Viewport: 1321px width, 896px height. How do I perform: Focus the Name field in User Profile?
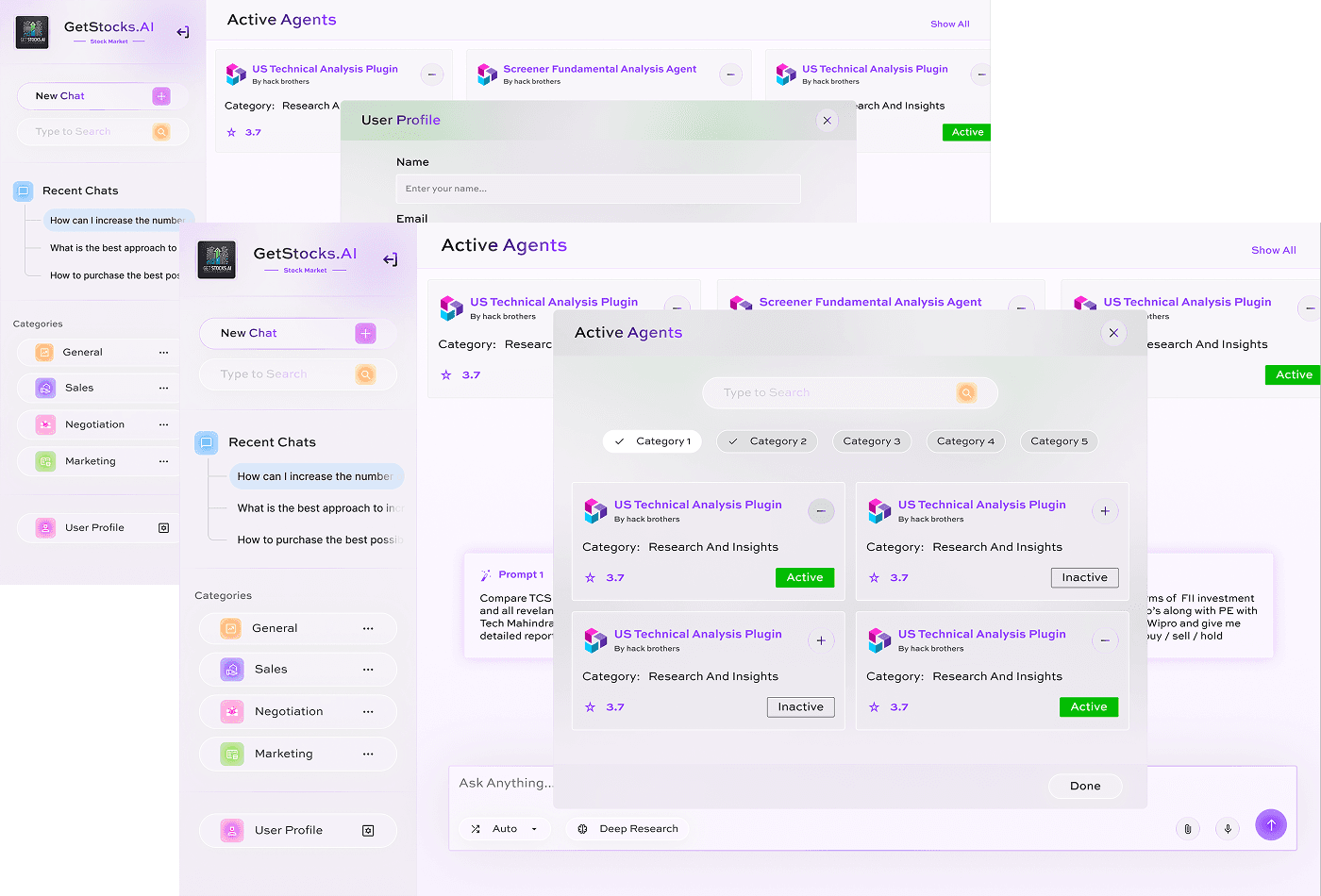tap(598, 189)
